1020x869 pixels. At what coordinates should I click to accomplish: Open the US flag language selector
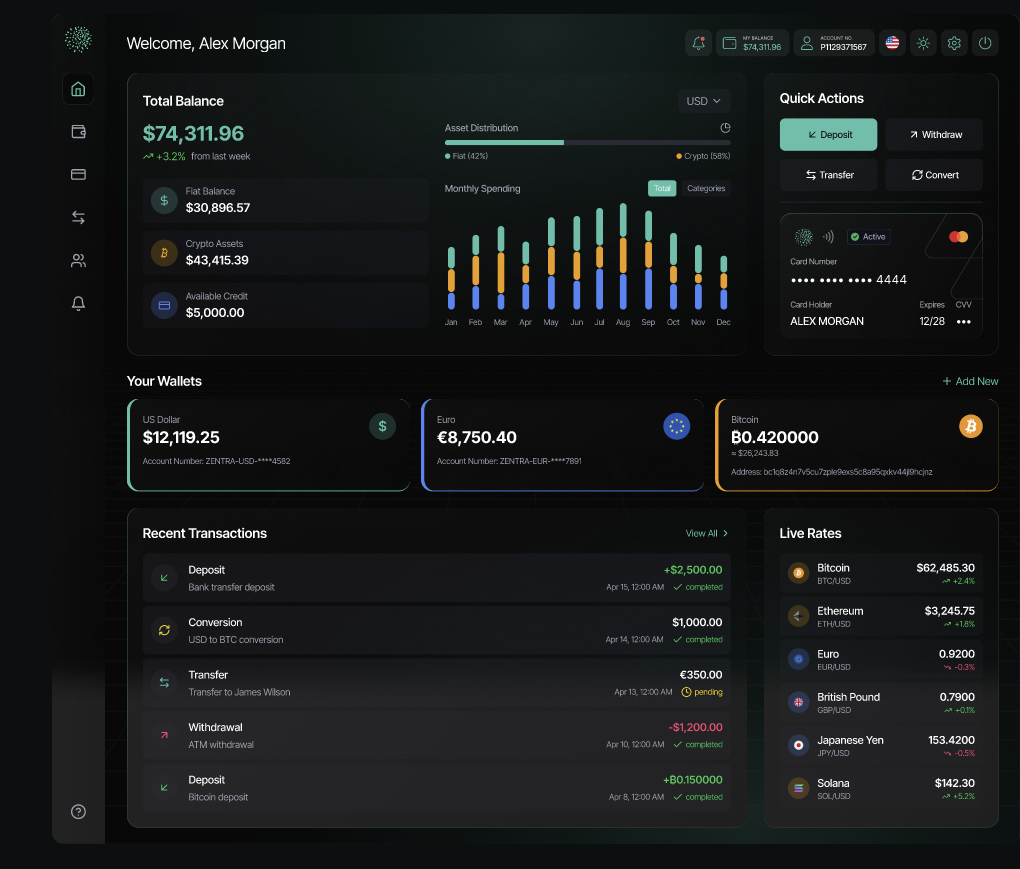click(892, 43)
